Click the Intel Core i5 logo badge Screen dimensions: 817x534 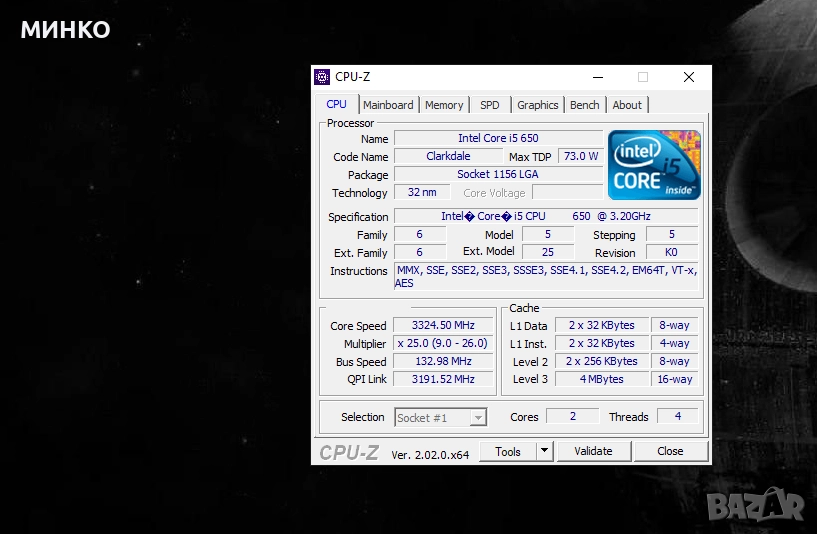(654, 165)
